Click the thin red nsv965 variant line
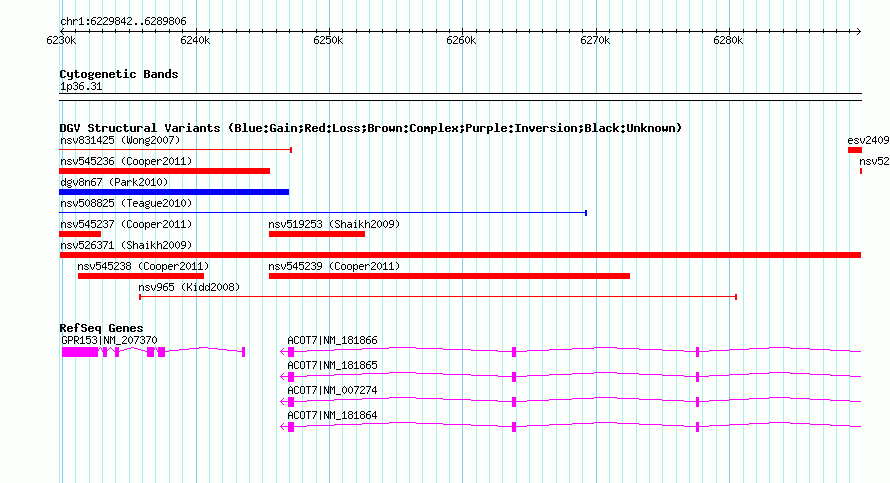Image resolution: width=890 pixels, height=483 pixels. pos(438,297)
